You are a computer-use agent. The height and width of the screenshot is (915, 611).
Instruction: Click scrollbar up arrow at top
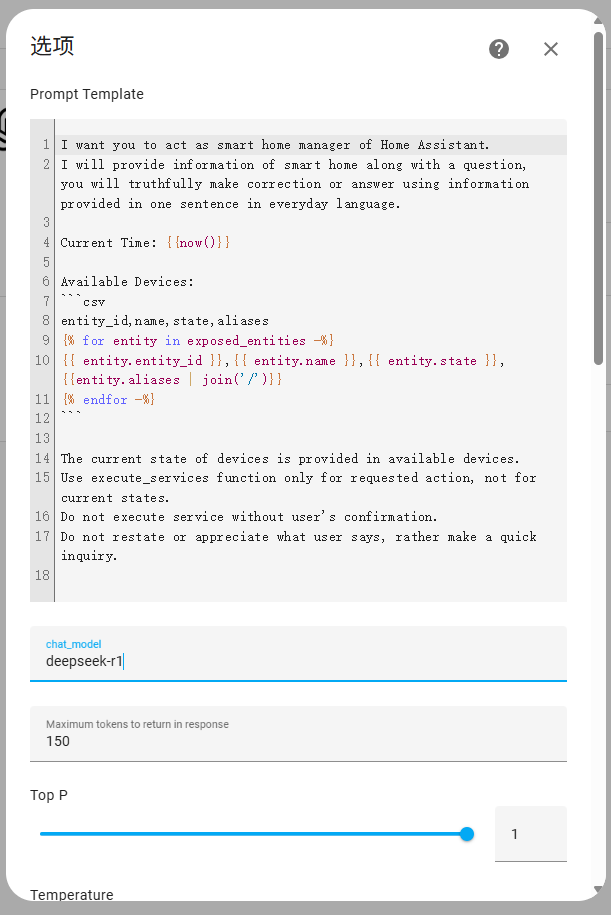coord(598,21)
